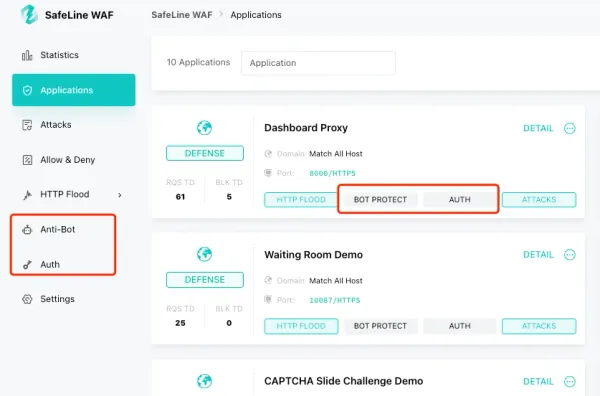Click the Applications breadcrumb
This screenshot has height=396, width=600.
pos(256,15)
